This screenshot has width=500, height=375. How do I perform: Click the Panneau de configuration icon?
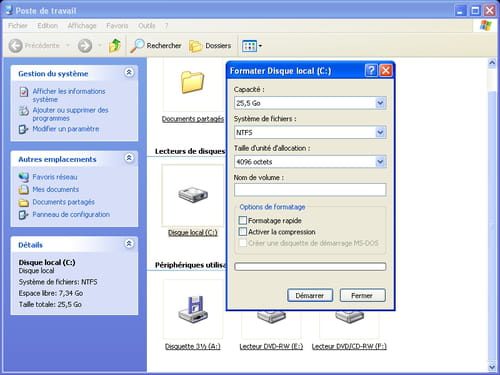23,215
